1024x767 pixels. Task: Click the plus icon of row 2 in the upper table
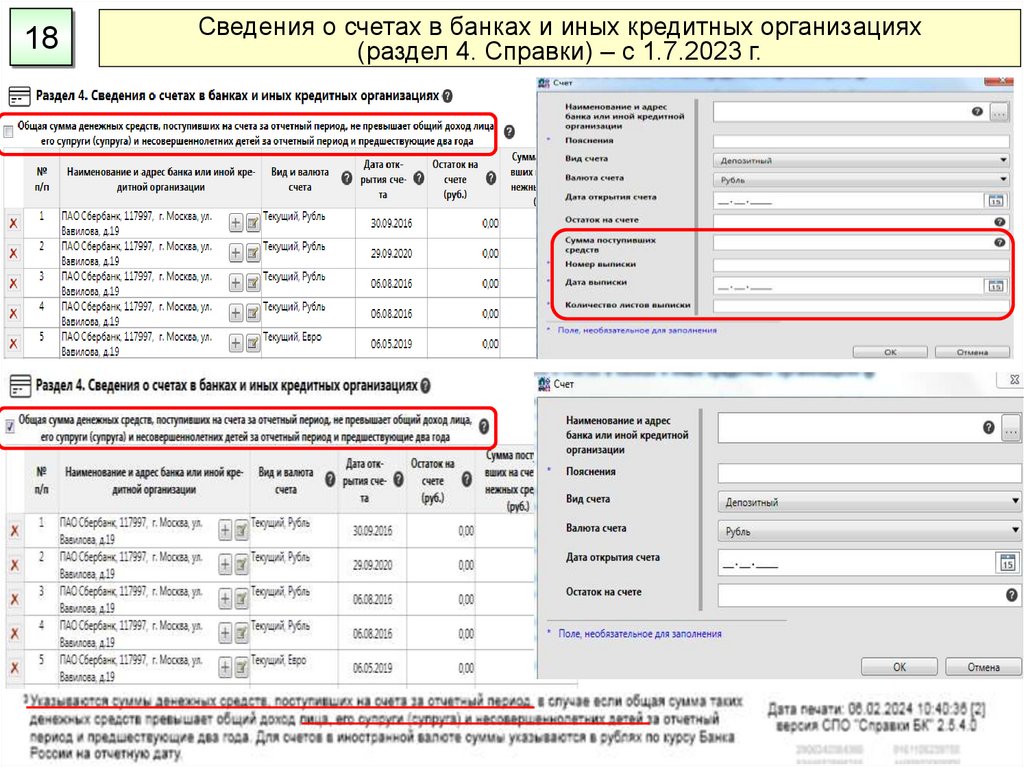pos(236,253)
